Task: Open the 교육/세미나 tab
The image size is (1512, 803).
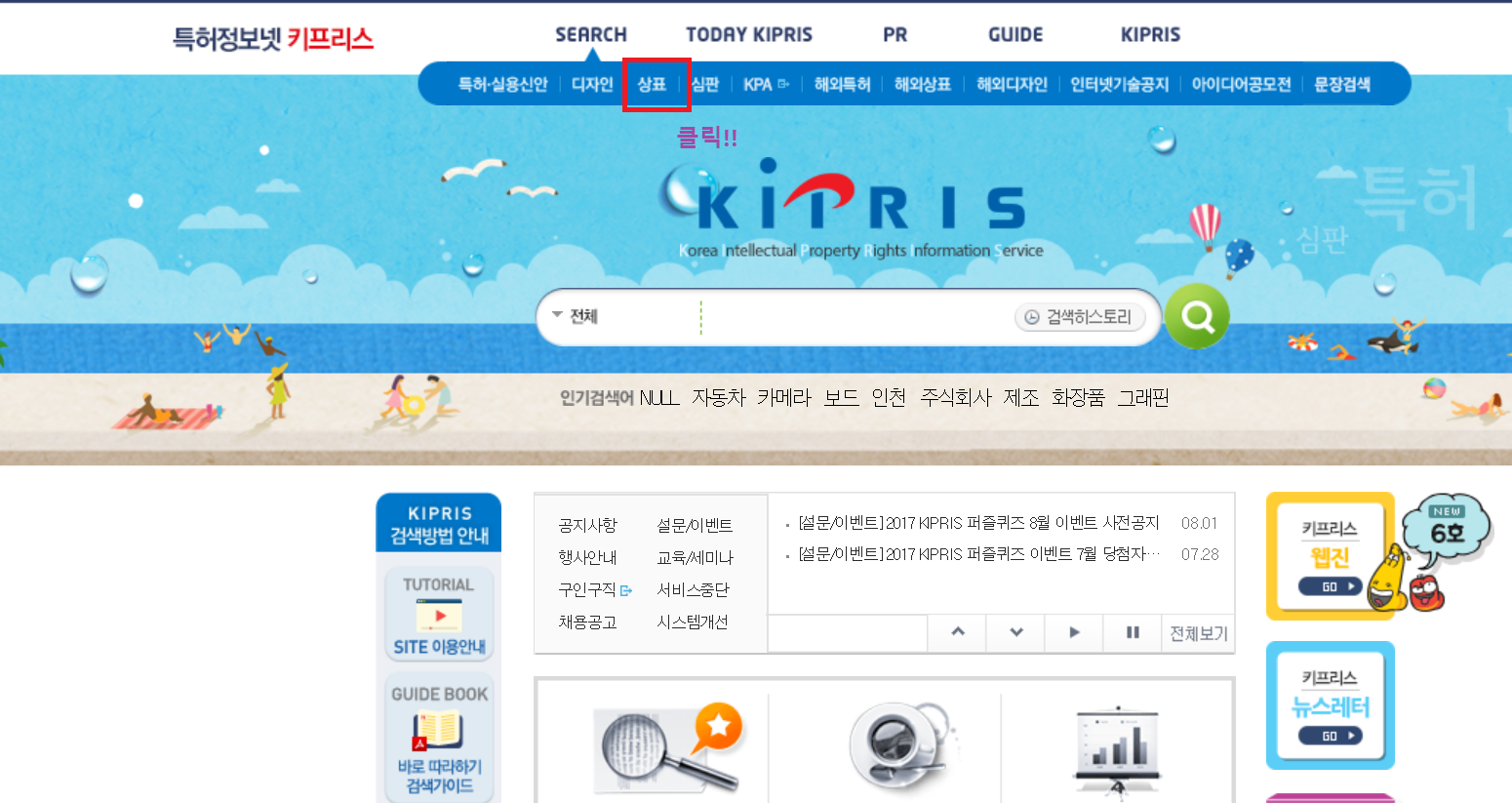Action: [x=695, y=557]
